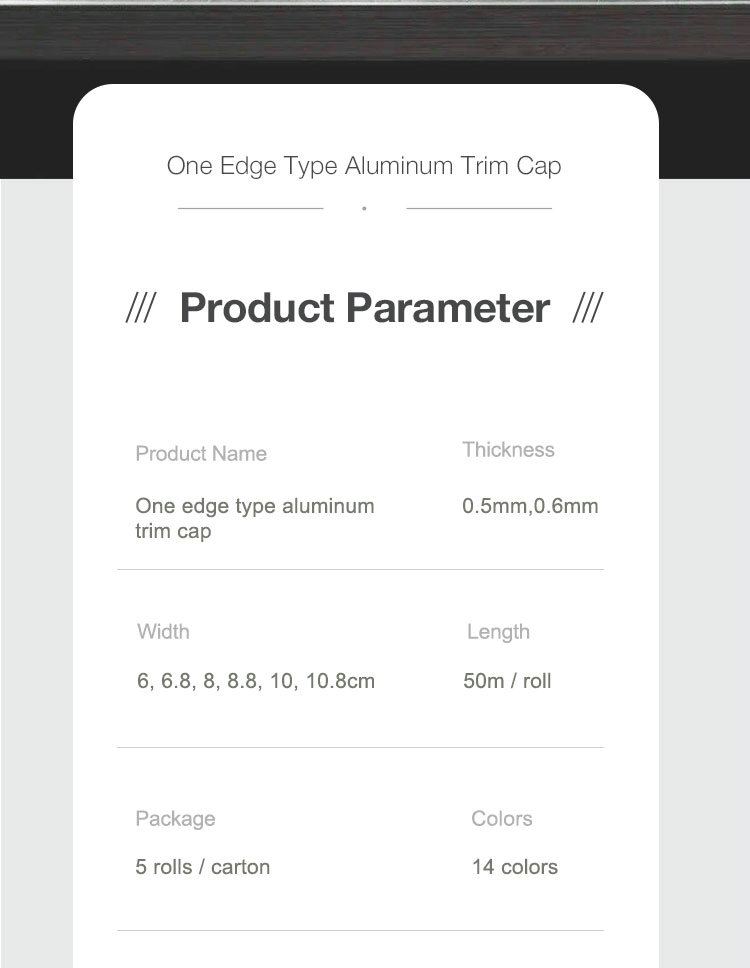Screen dimensions: 750x968
Task: Select the "14 colors" value
Action: (515, 867)
